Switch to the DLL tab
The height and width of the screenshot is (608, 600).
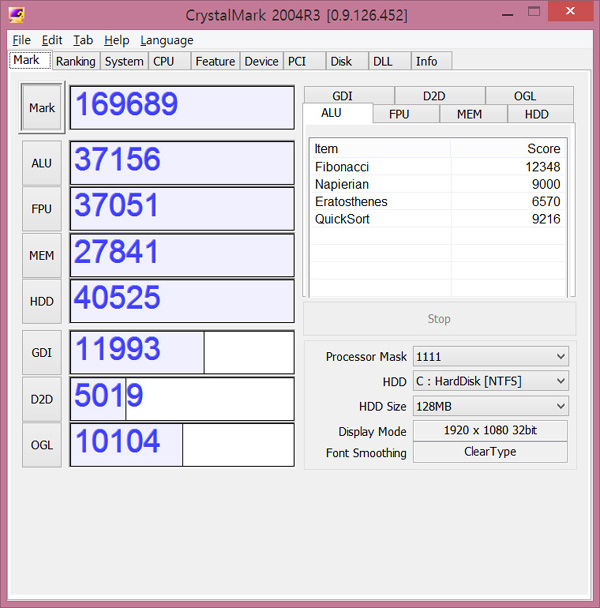(389, 61)
